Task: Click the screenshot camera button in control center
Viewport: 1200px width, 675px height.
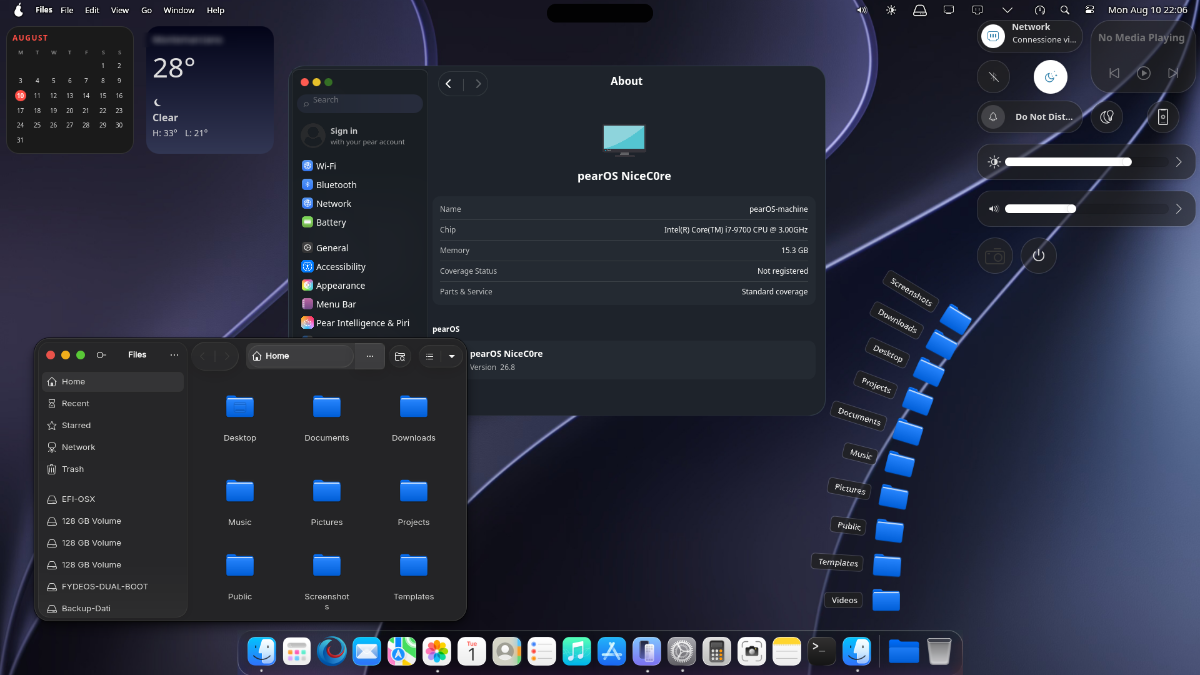Action: coord(995,256)
